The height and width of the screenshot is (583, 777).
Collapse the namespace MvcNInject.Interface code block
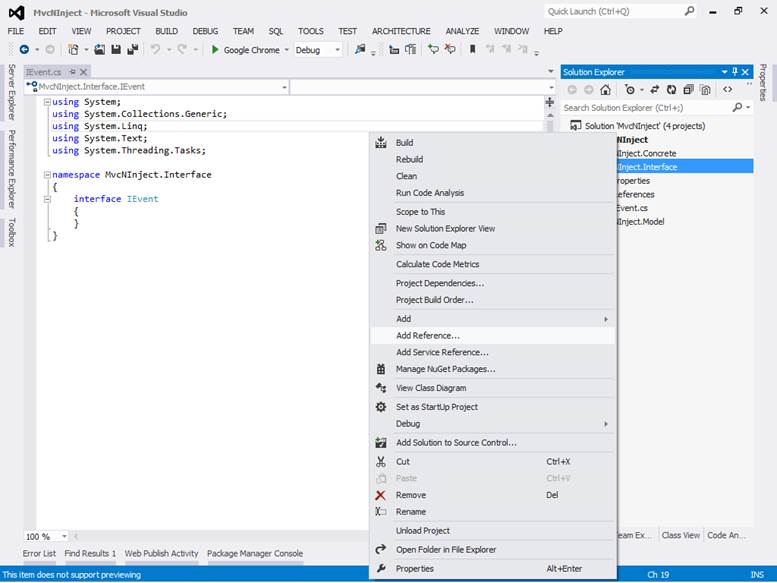point(45,175)
